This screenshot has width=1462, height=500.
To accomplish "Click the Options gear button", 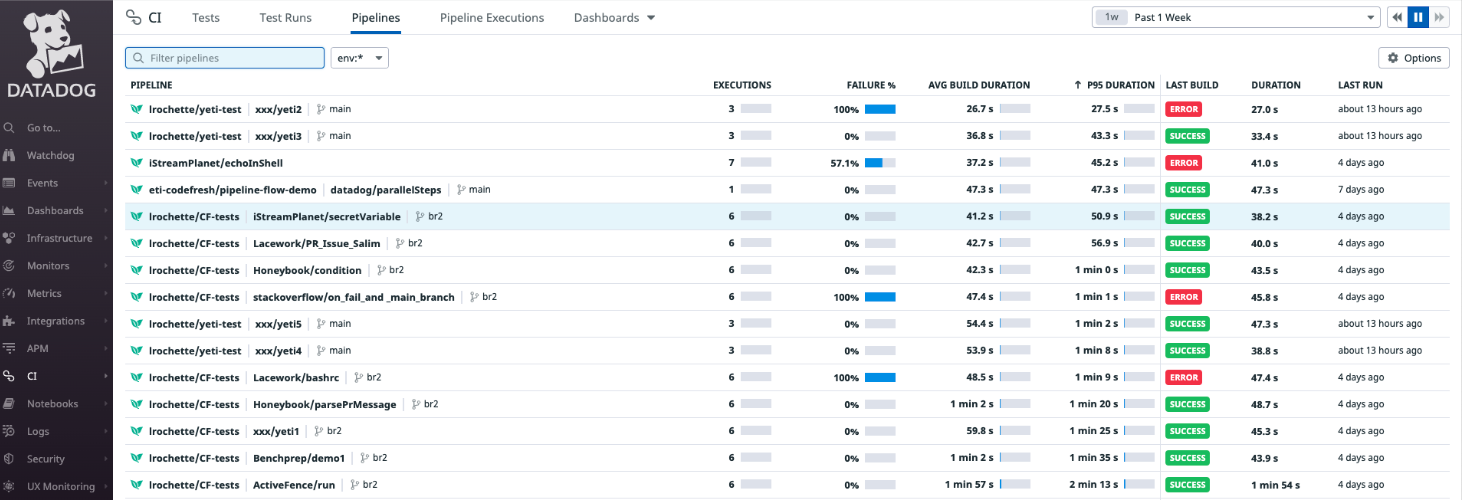I will point(1413,58).
